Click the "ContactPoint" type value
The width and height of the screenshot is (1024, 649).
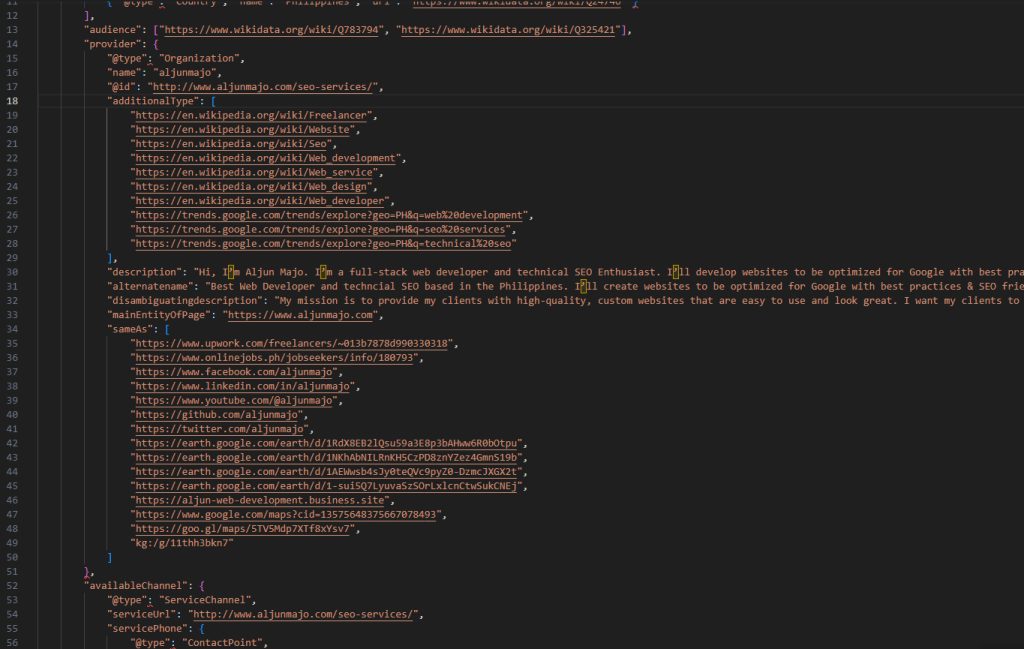[x=222, y=643]
